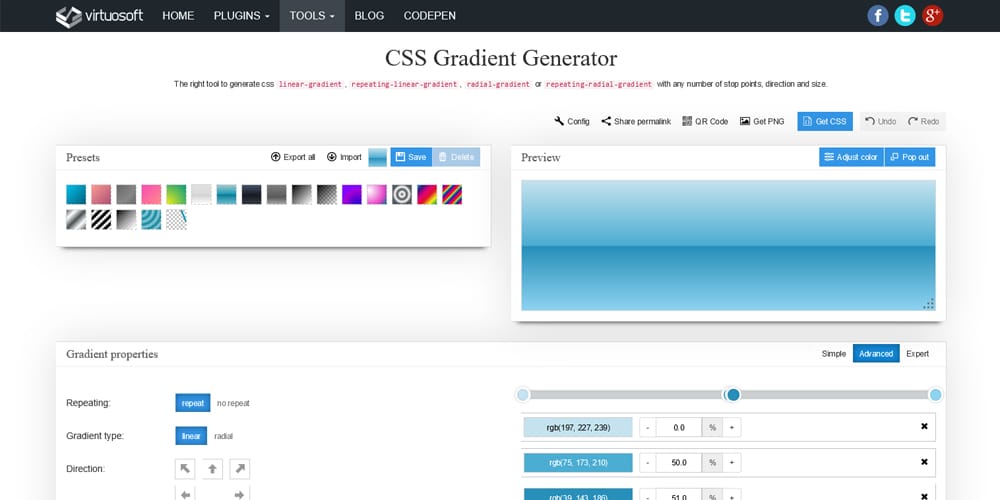Decrease the 50.0 stop with minus
Screen dimensions: 1000x500
click(x=647, y=463)
